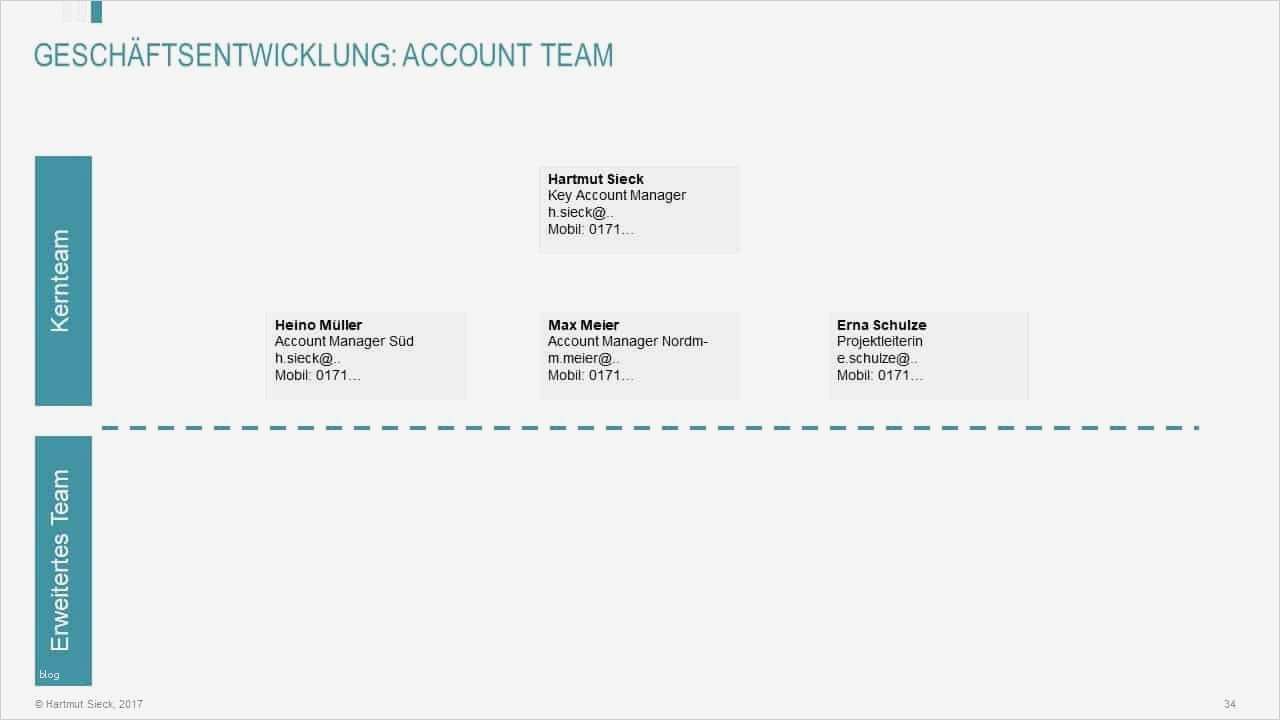Click the dashed divider line between teams
1280x720 pixels.
[650, 428]
